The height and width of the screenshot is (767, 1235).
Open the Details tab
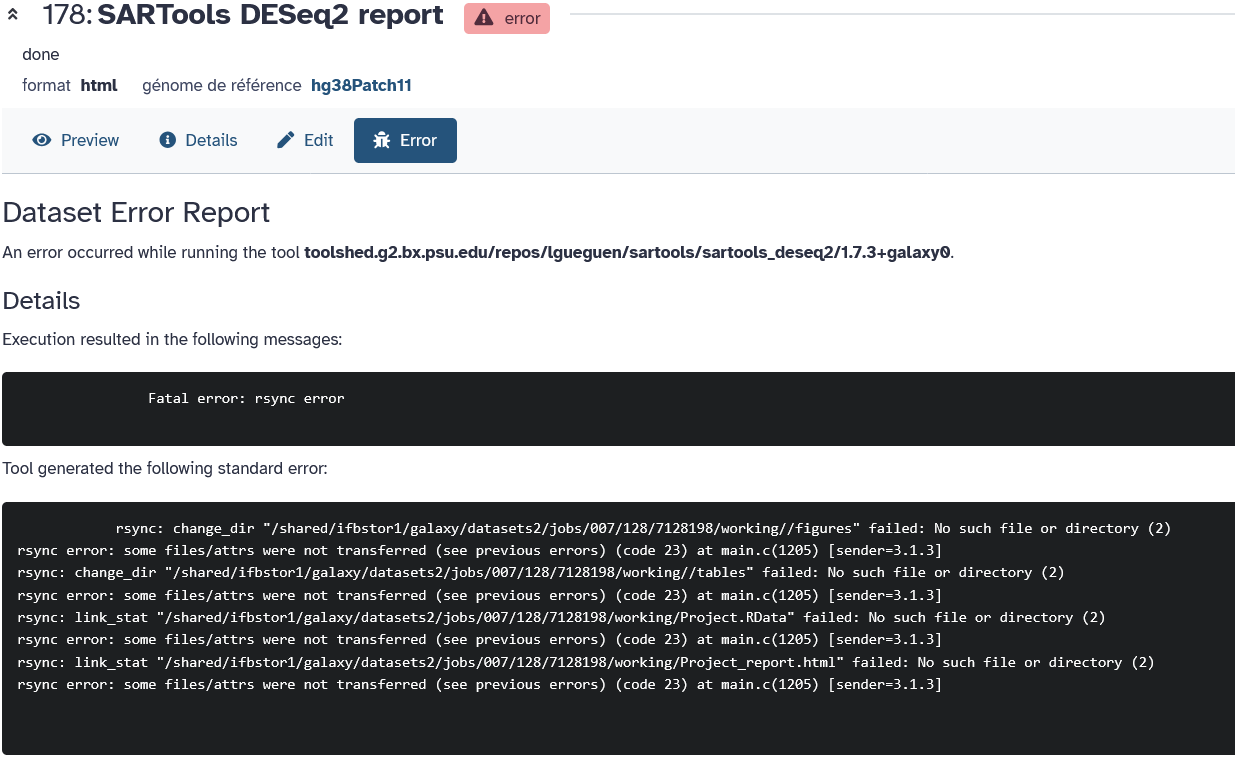(199, 140)
